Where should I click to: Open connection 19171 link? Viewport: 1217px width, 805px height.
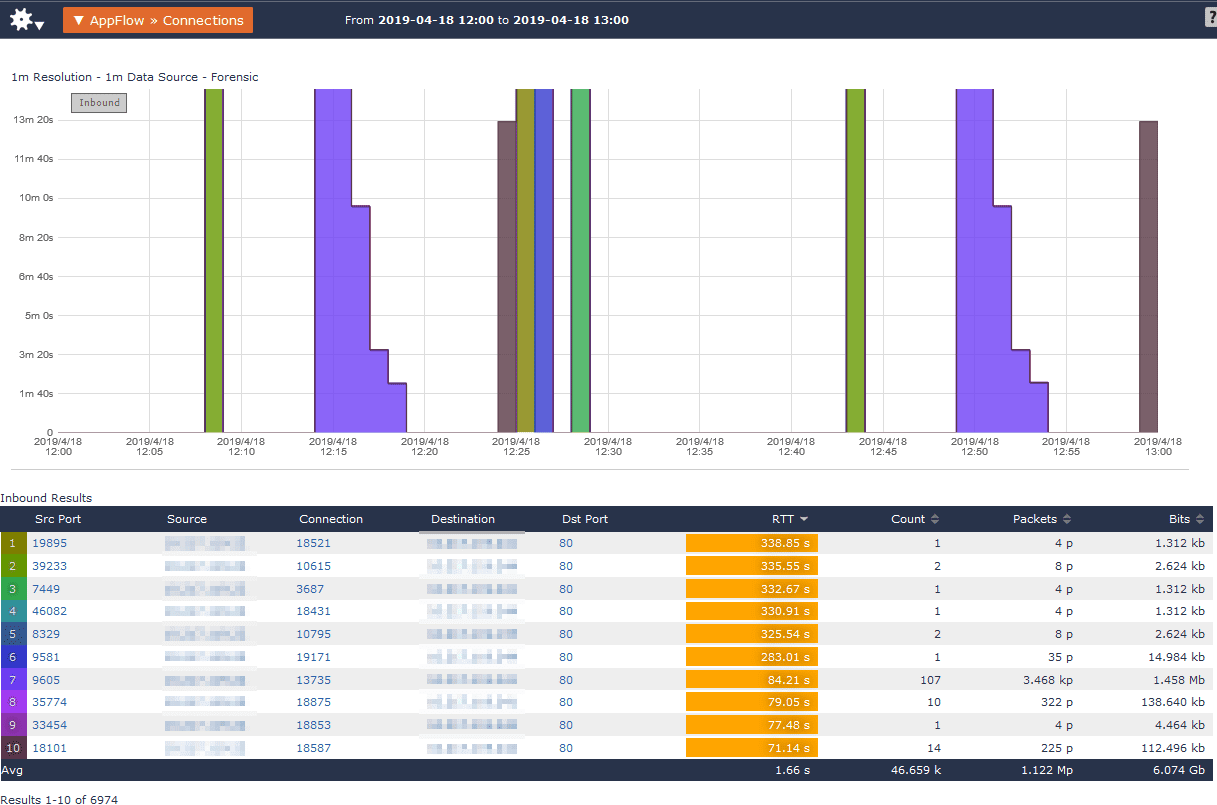pyautogui.click(x=313, y=657)
